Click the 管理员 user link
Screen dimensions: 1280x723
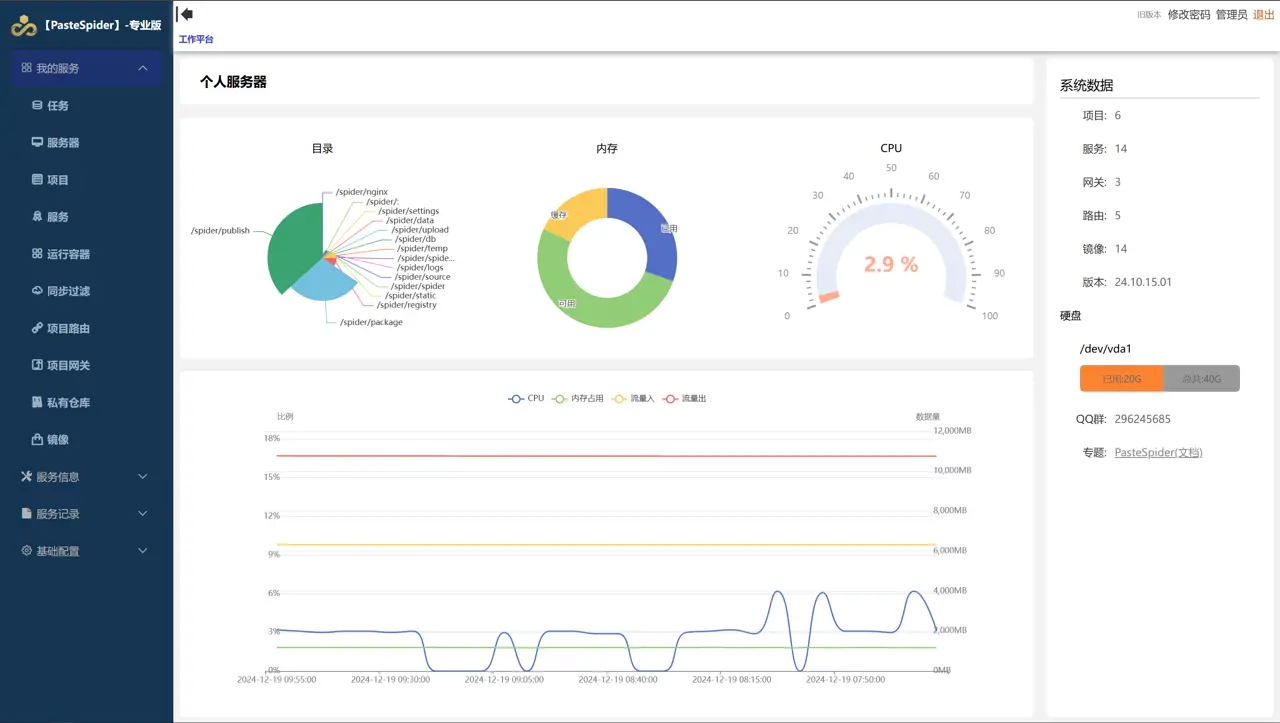1232,15
